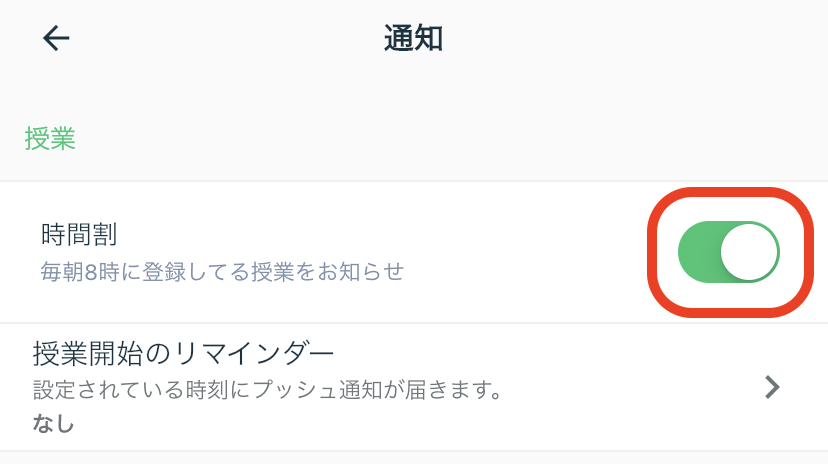Tap the 通知 page title
Viewport: 828px width, 464px height.
point(413,39)
